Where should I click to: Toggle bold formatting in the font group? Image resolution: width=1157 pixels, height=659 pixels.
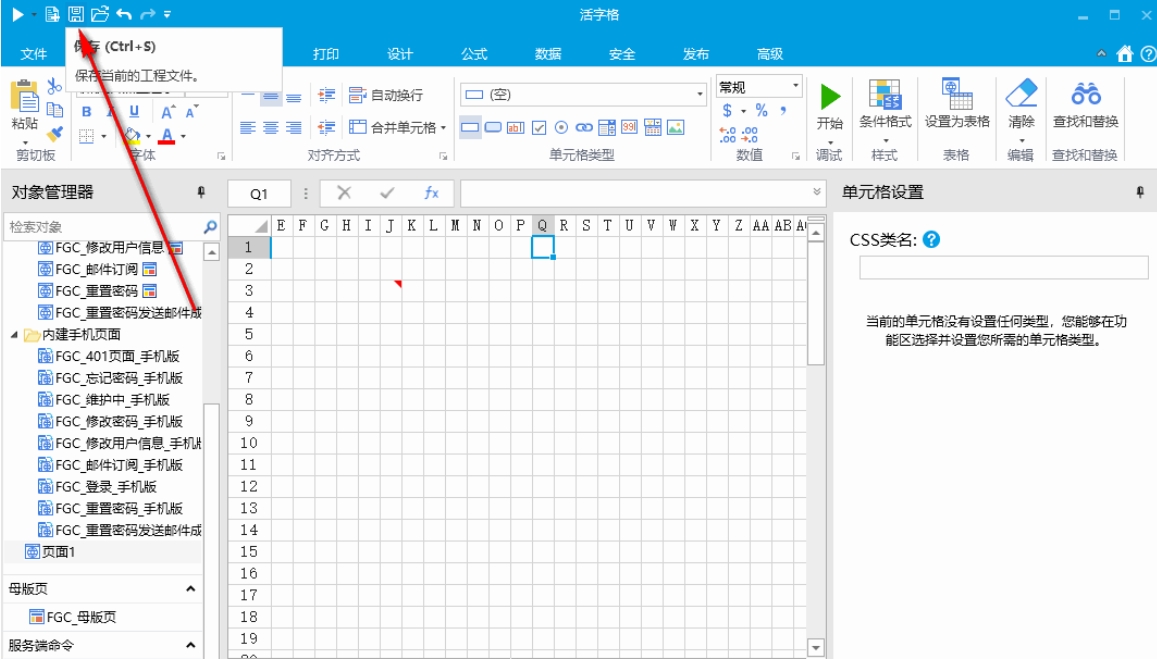coord(86,110)
